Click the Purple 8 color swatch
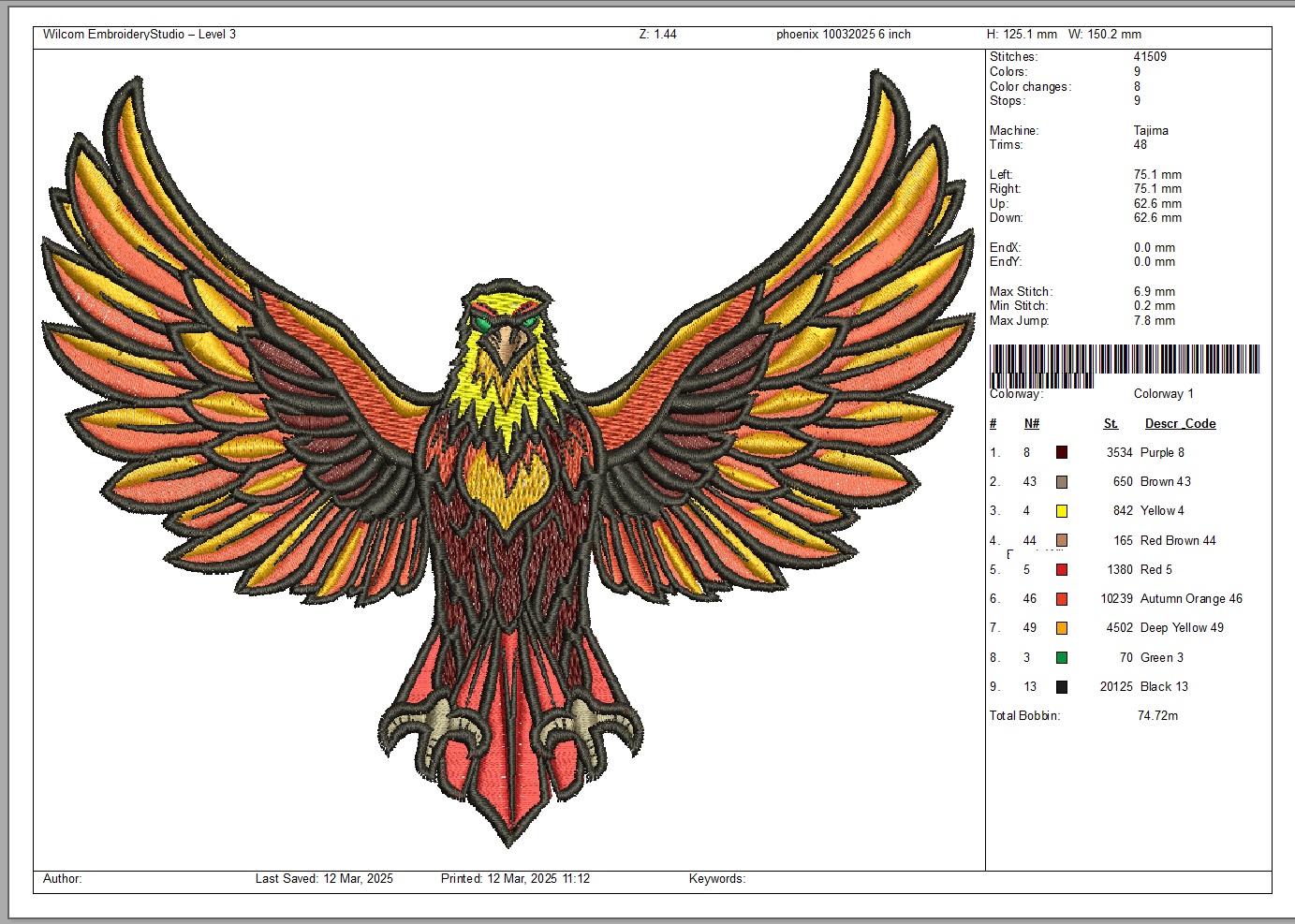This screenshot has width=1295, height=924. (x=1062, y=453)
